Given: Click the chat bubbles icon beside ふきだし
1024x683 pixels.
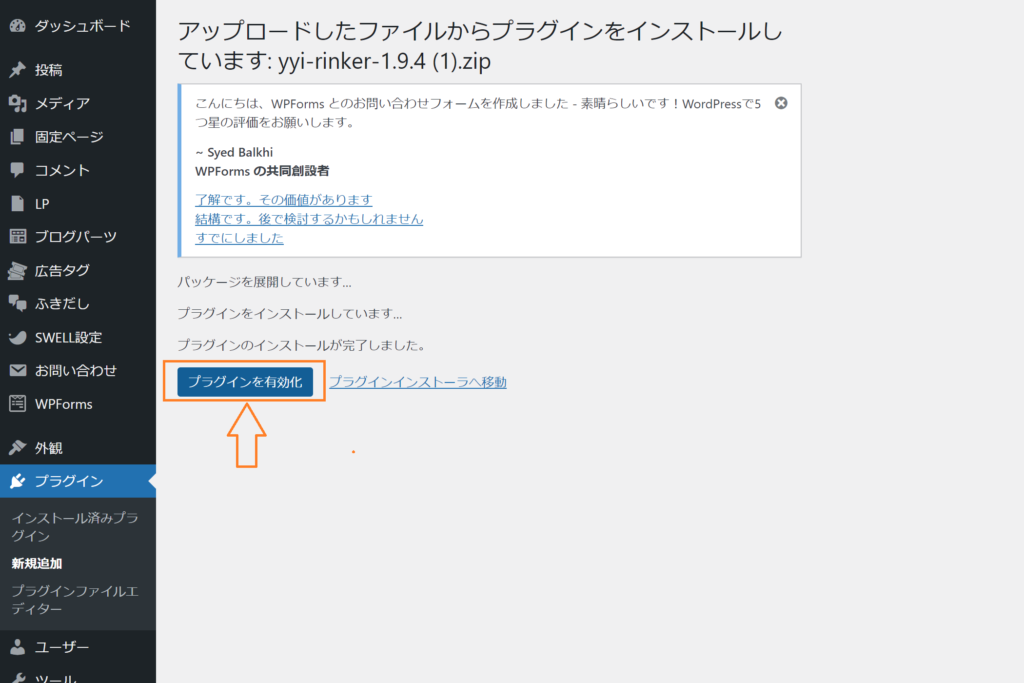Looking at the screenshot, I should click(x=18, y=303).
